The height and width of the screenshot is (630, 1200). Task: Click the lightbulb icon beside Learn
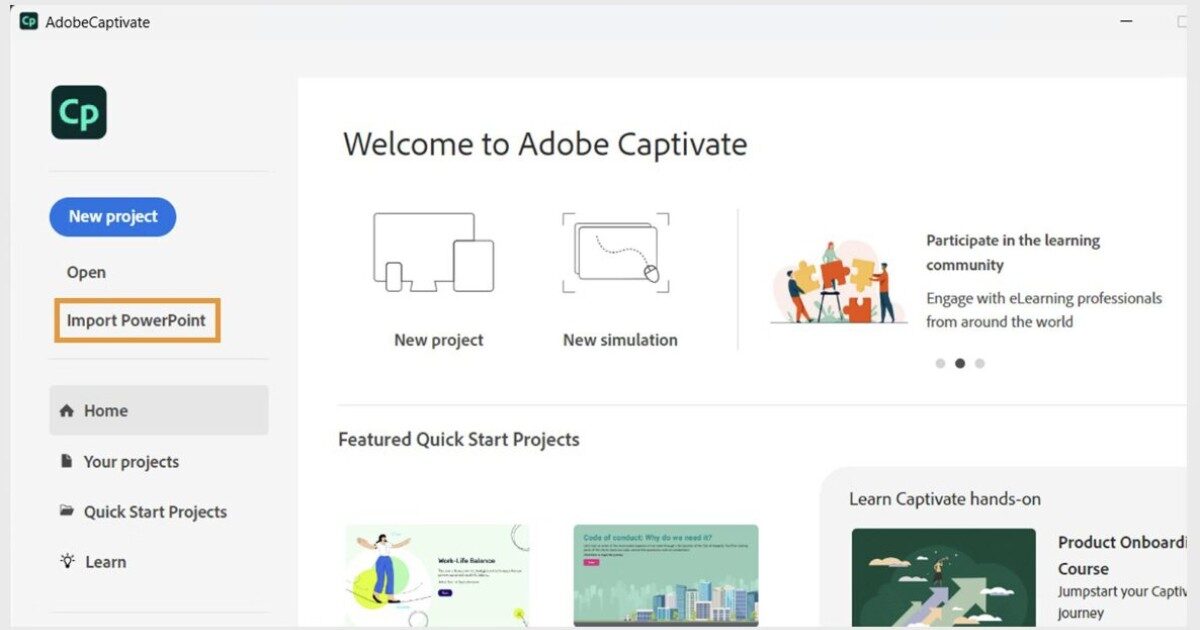click(x=67, y=561)
